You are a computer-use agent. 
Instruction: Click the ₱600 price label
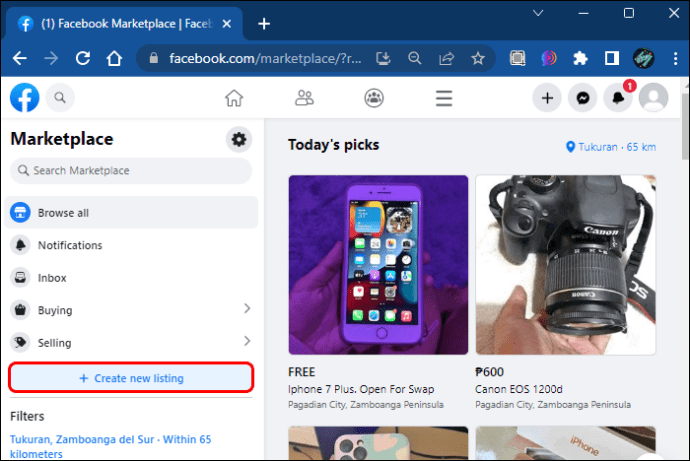pos(489,372)
